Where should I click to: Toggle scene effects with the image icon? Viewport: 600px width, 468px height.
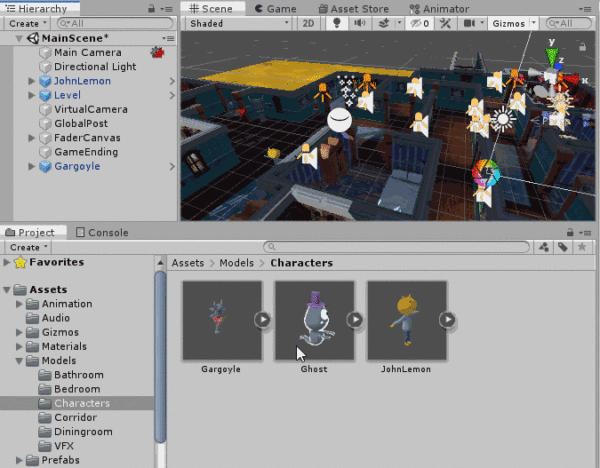point(384,23)
